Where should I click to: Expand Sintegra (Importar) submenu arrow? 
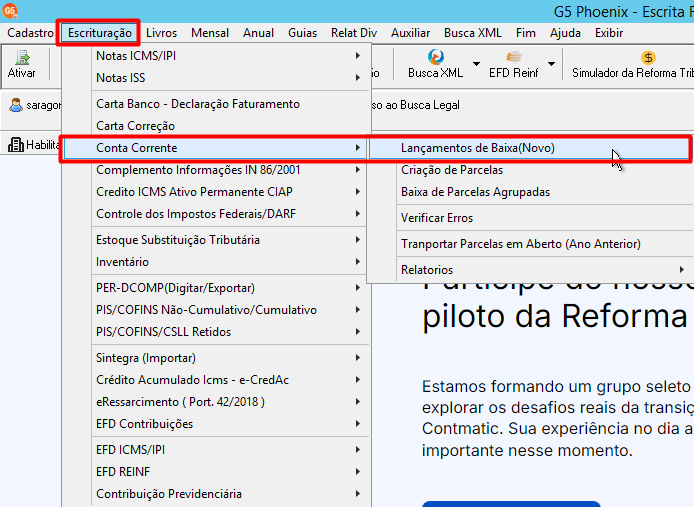[x=358, y=358]
